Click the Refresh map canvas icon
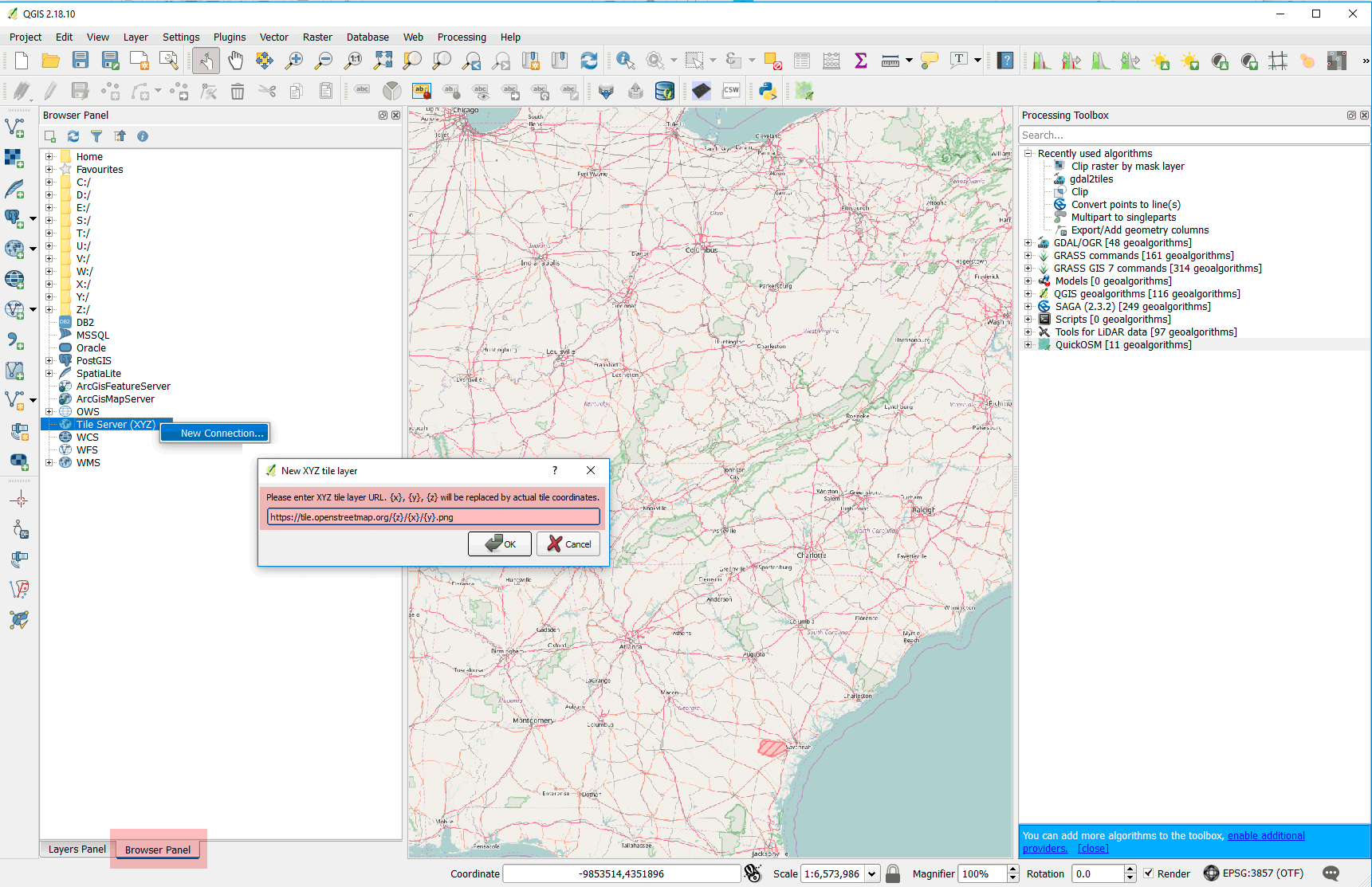The height and width of the screenshot is (887, 1372). click(589, 61)
